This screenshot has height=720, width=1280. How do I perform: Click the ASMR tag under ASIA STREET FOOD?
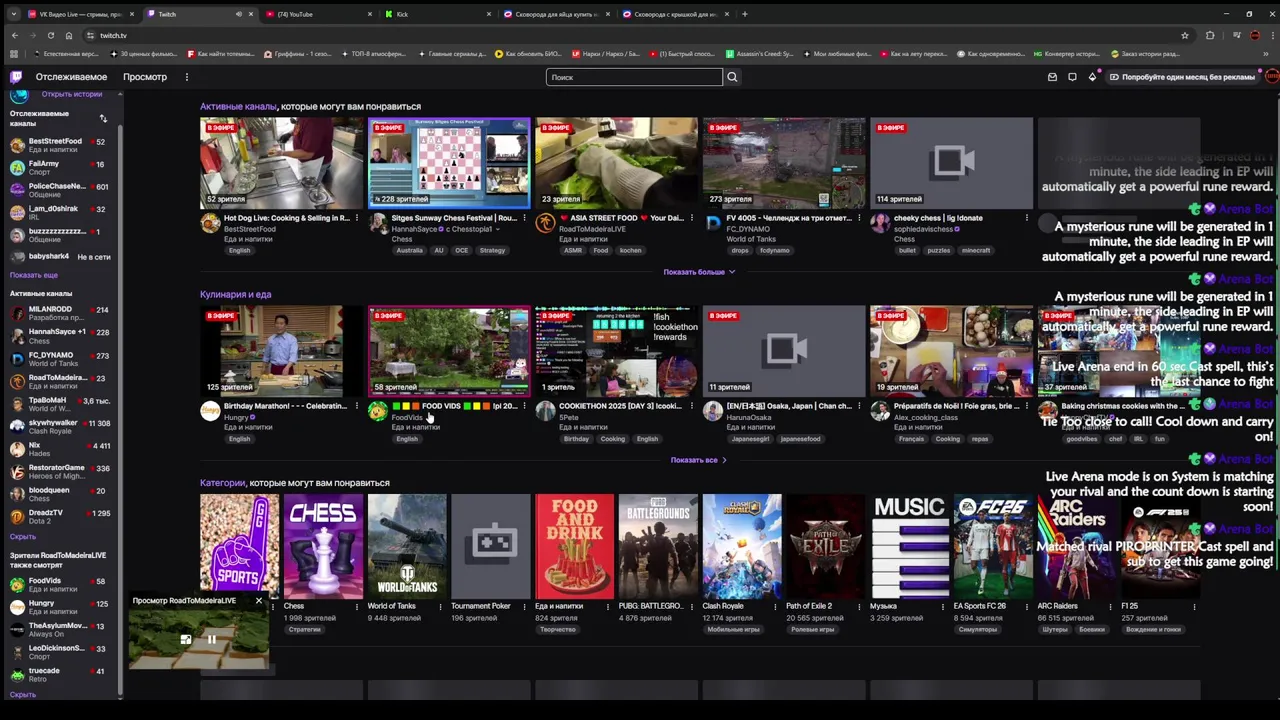(x=572, y=250)
